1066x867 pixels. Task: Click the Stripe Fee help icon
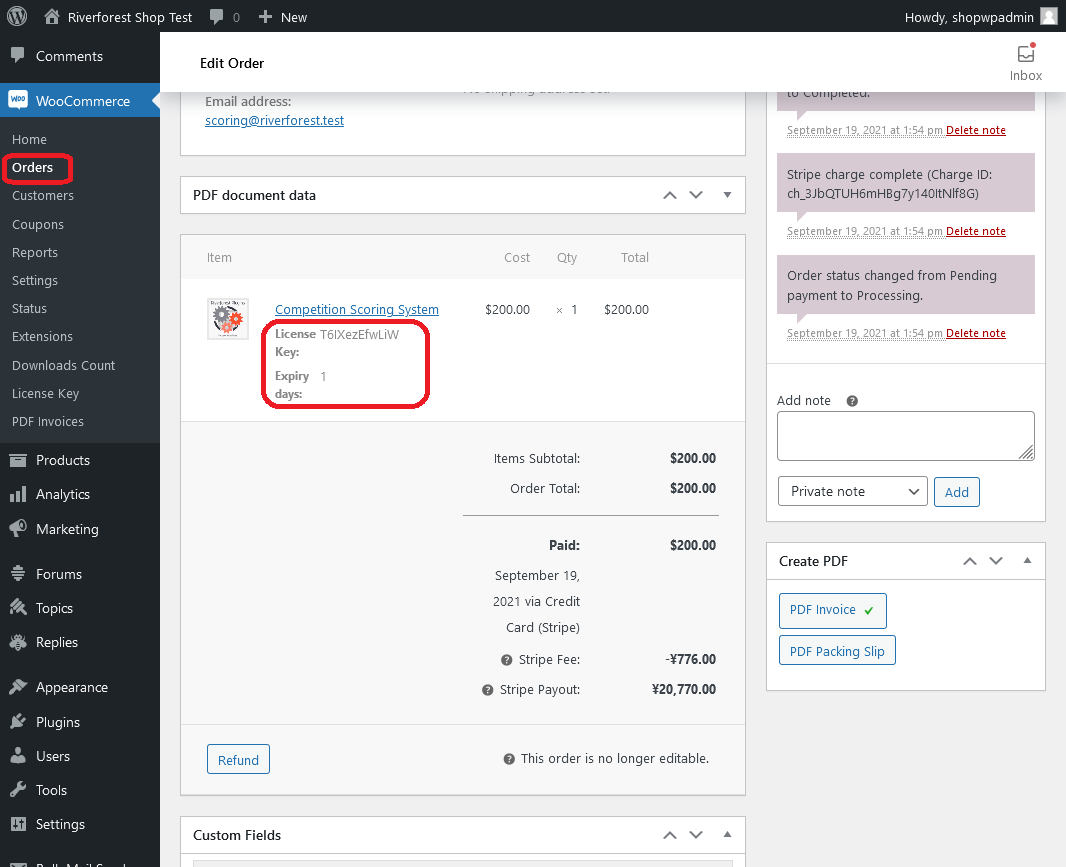click(506, 660)
